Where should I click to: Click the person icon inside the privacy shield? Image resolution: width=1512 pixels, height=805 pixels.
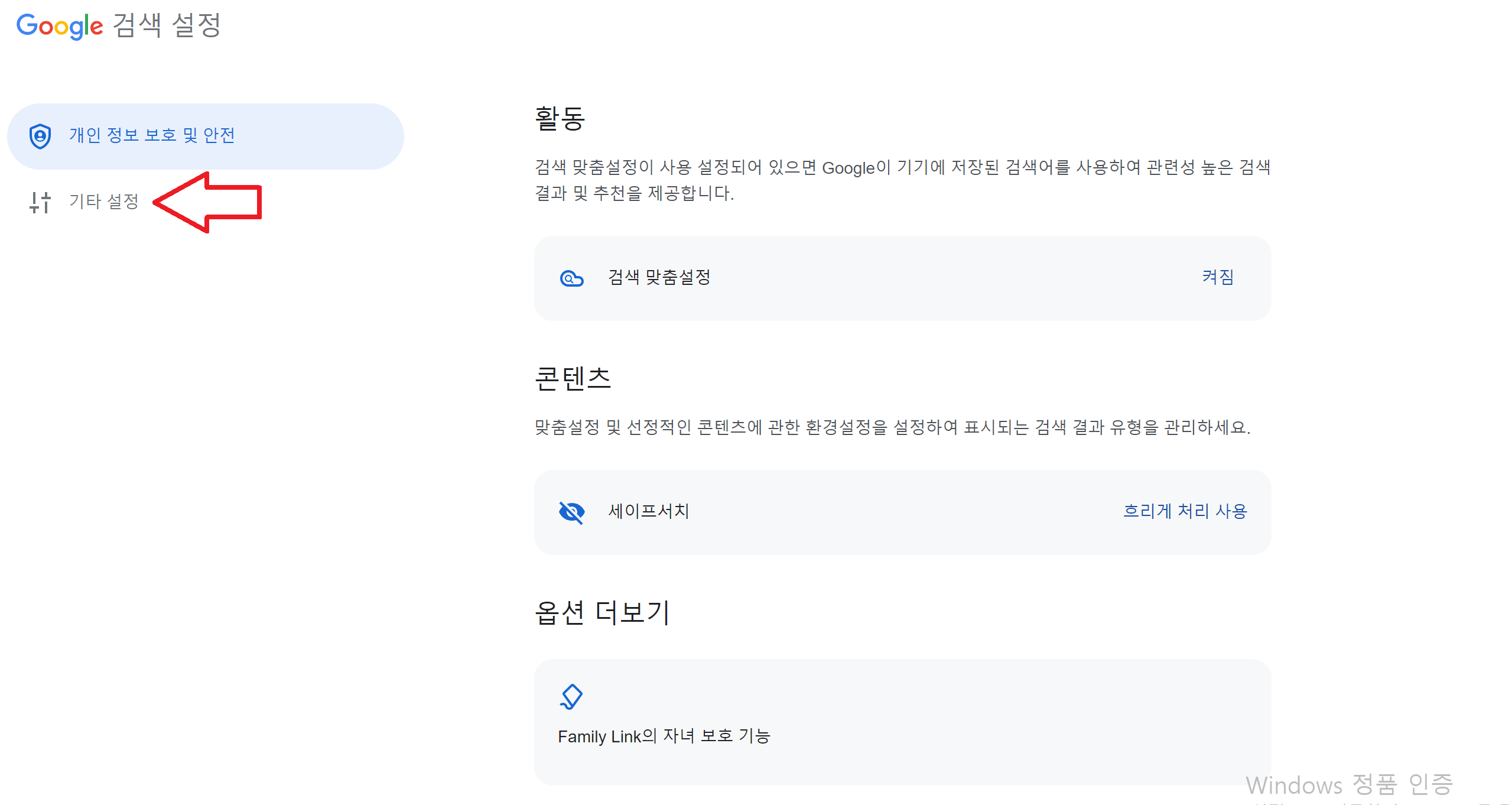click(40, 135)
